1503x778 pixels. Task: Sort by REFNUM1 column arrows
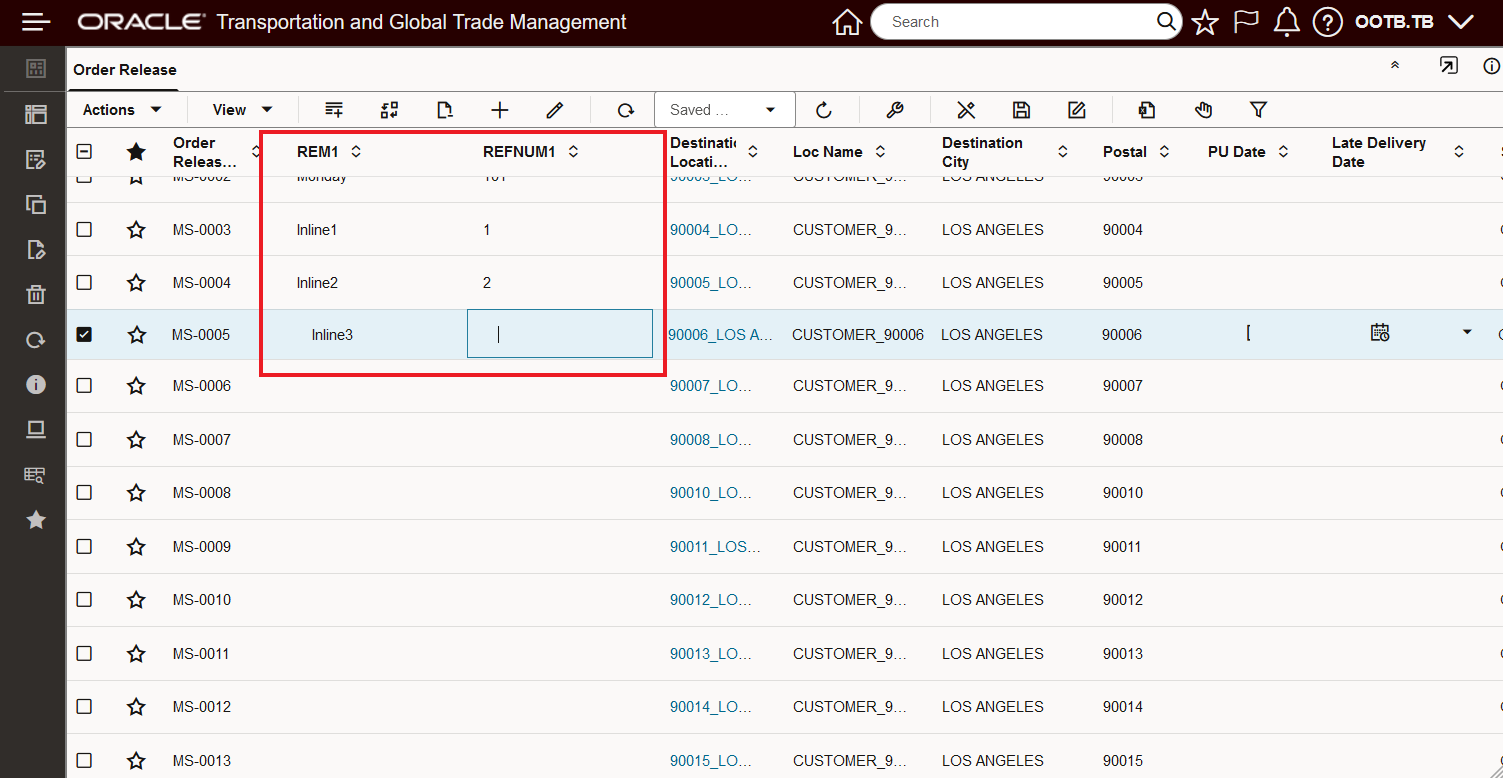tap(573, 152)
